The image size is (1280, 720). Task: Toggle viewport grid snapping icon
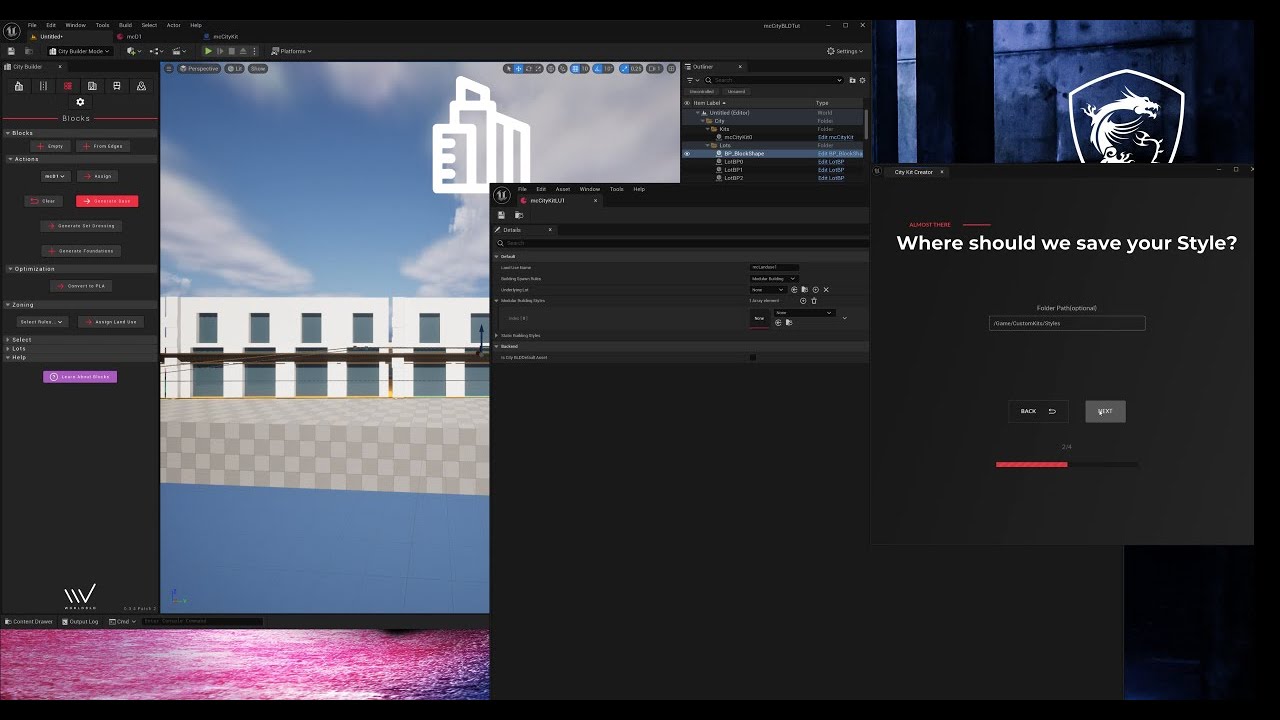(576, 69)
